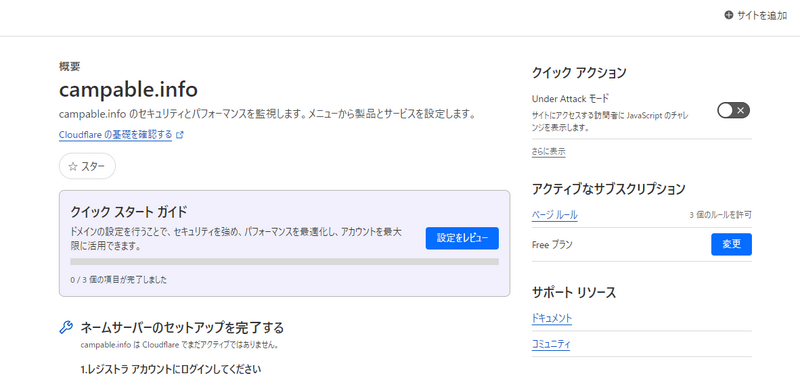The height and width of the screenshot is (382, 800).
Task: Open the ドキュメント support link
Action: coord(552,318)
